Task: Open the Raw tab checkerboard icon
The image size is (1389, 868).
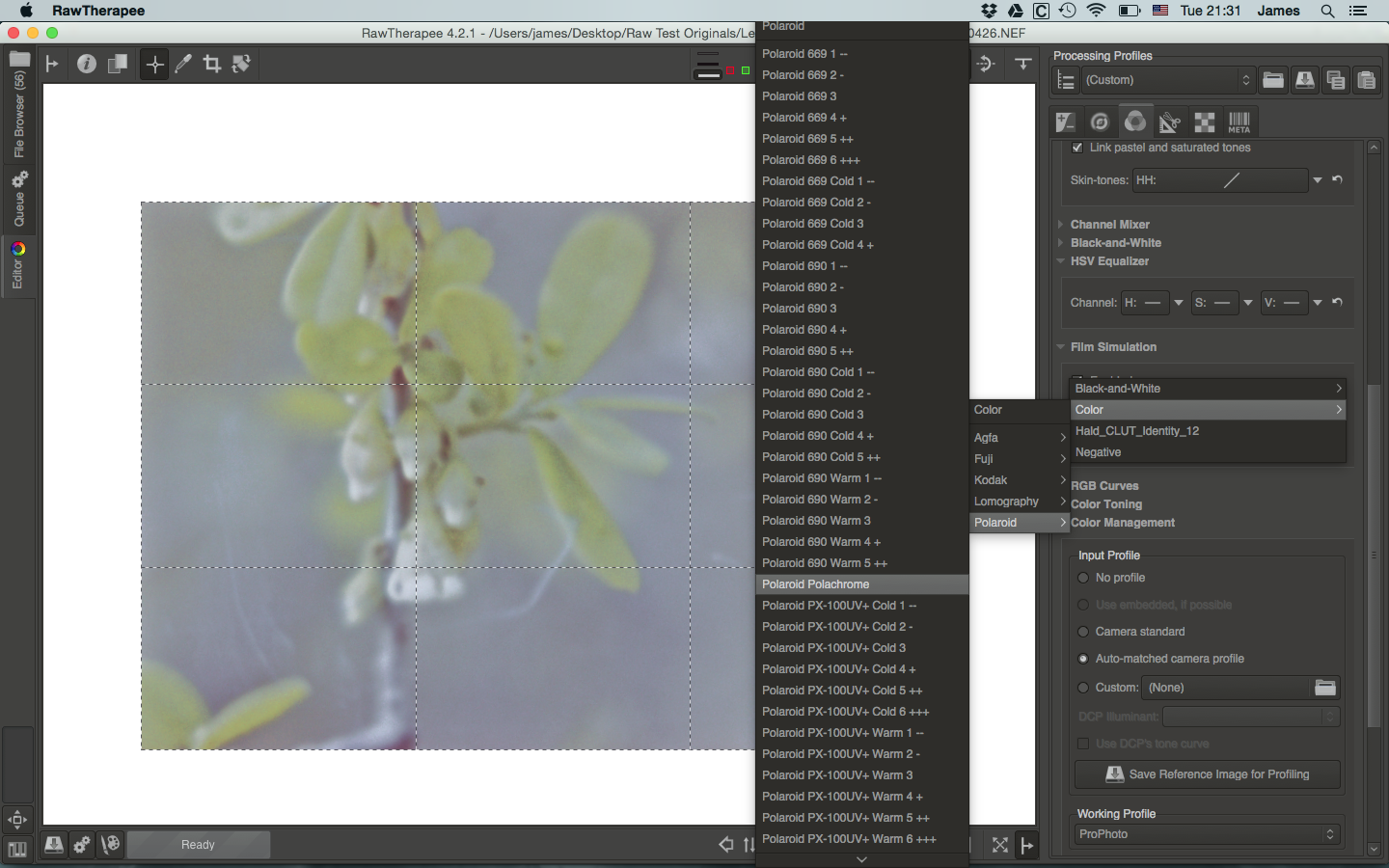Action: [x=1205, y=122]
